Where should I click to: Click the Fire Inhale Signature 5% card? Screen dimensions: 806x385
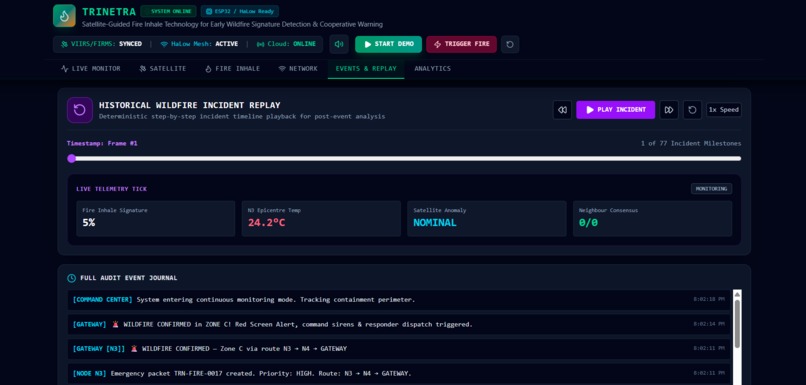point(156,218)
